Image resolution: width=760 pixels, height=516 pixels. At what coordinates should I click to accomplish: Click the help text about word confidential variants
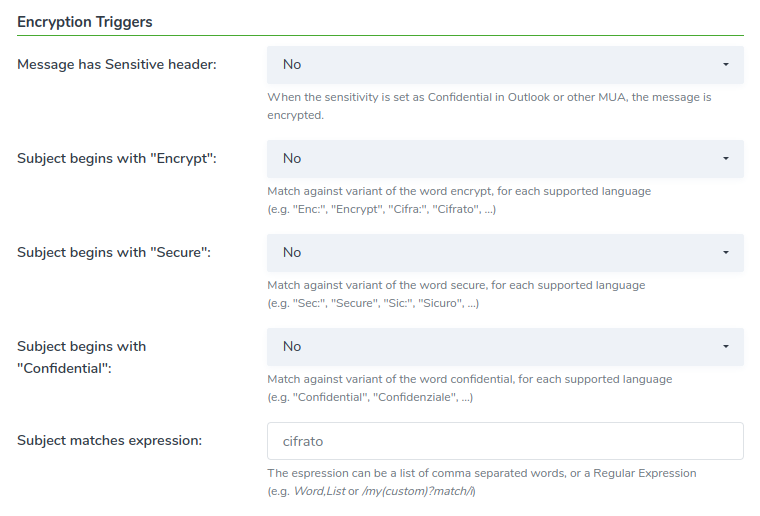pos(469,388)
